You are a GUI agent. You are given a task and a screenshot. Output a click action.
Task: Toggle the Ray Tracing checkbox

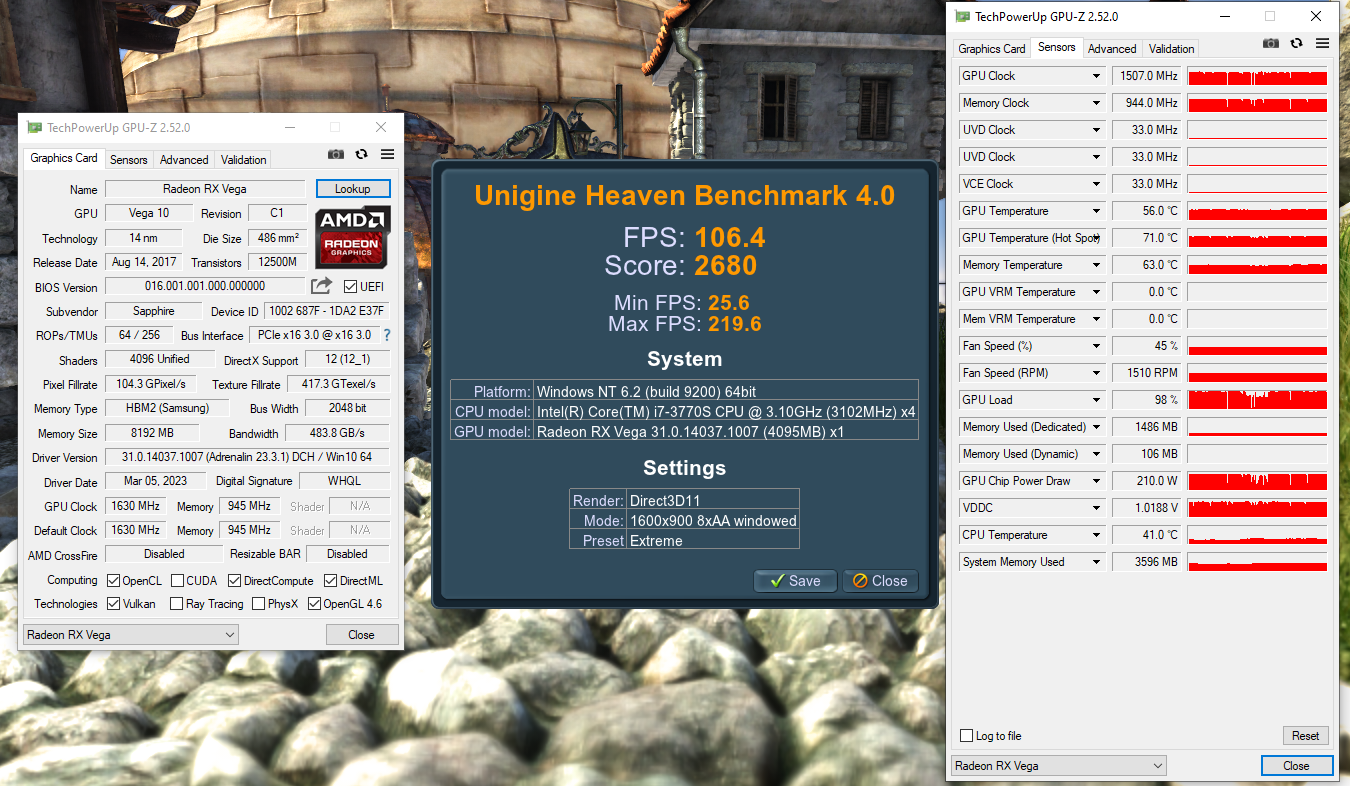point(176,604)
